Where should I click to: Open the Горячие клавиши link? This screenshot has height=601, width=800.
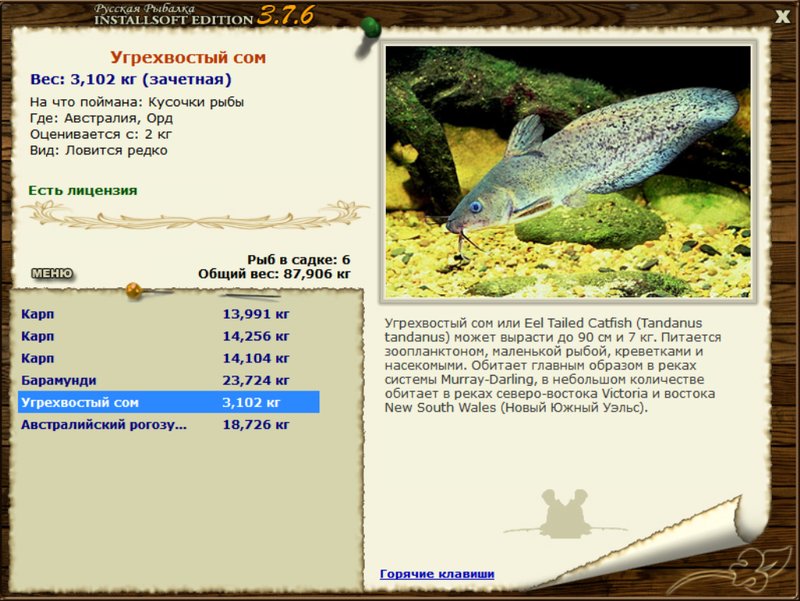click(x=437, y=574)
